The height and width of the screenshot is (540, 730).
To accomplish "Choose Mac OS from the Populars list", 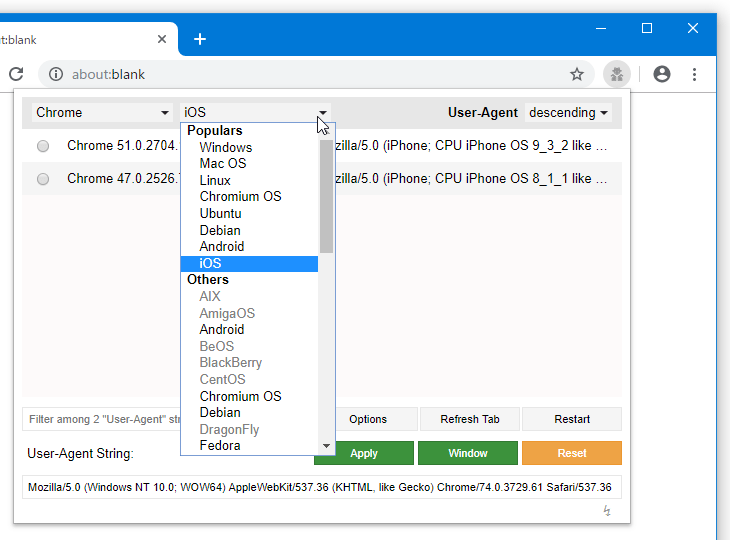I will point(249,164).
